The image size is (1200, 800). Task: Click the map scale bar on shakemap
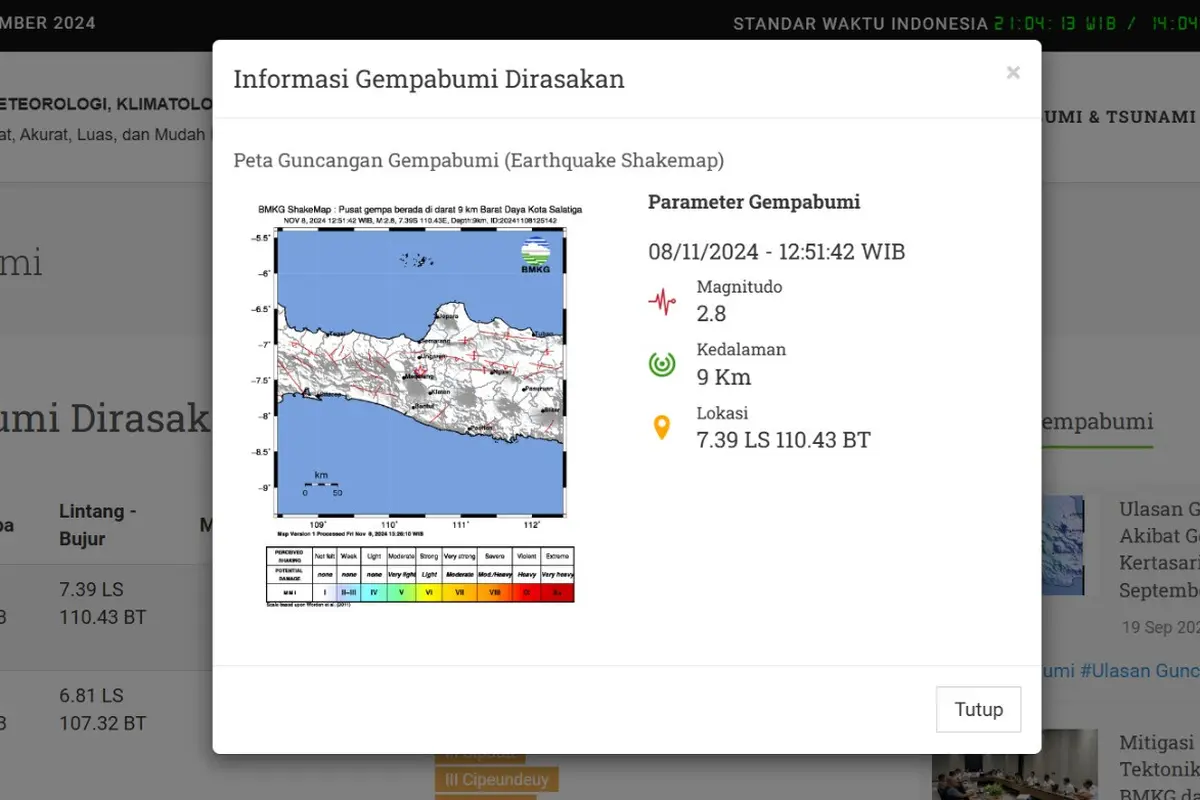pyautogui.click(x=322, y=485)
